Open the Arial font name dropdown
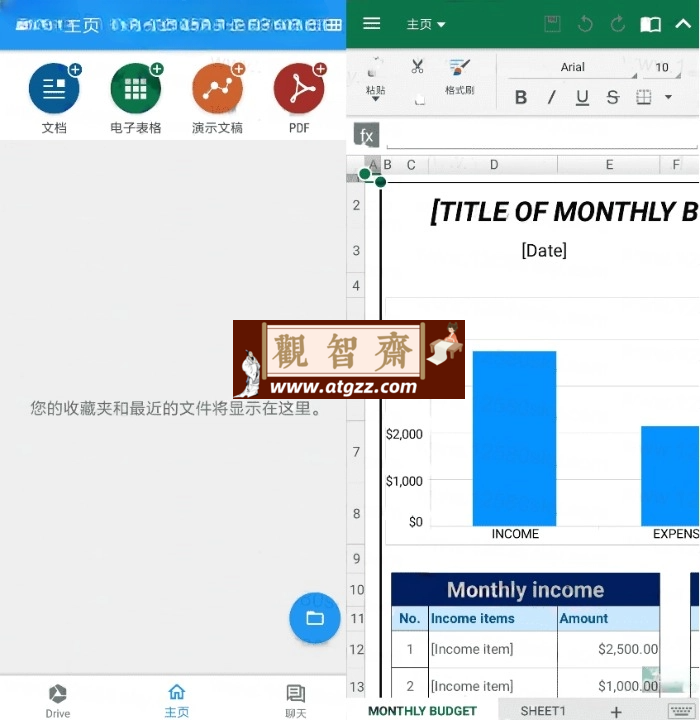The image size is (700, 720). (572, 68)
